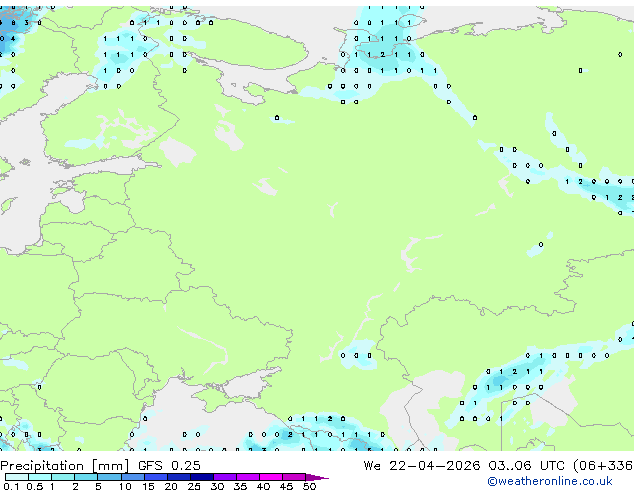
Task: Click the 25–30 mm dark blue legend swatch
Action: coord(202,477)
